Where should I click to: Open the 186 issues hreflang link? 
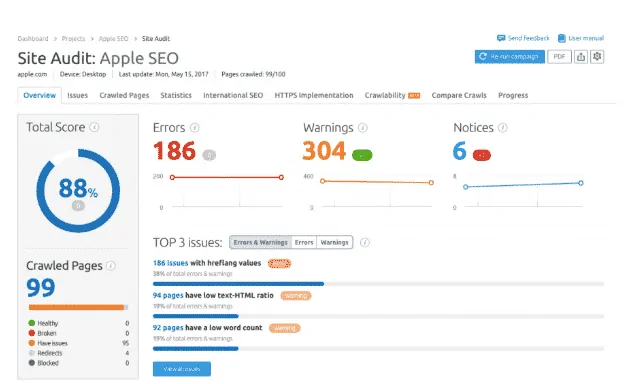click(x=170, y=263)
